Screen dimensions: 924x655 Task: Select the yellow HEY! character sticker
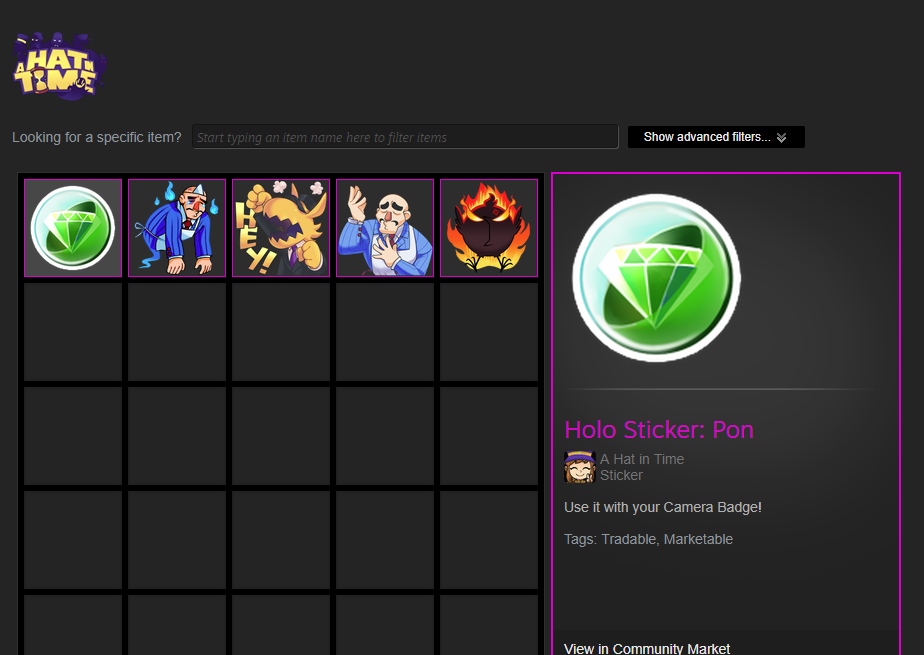tap(281, 228)
